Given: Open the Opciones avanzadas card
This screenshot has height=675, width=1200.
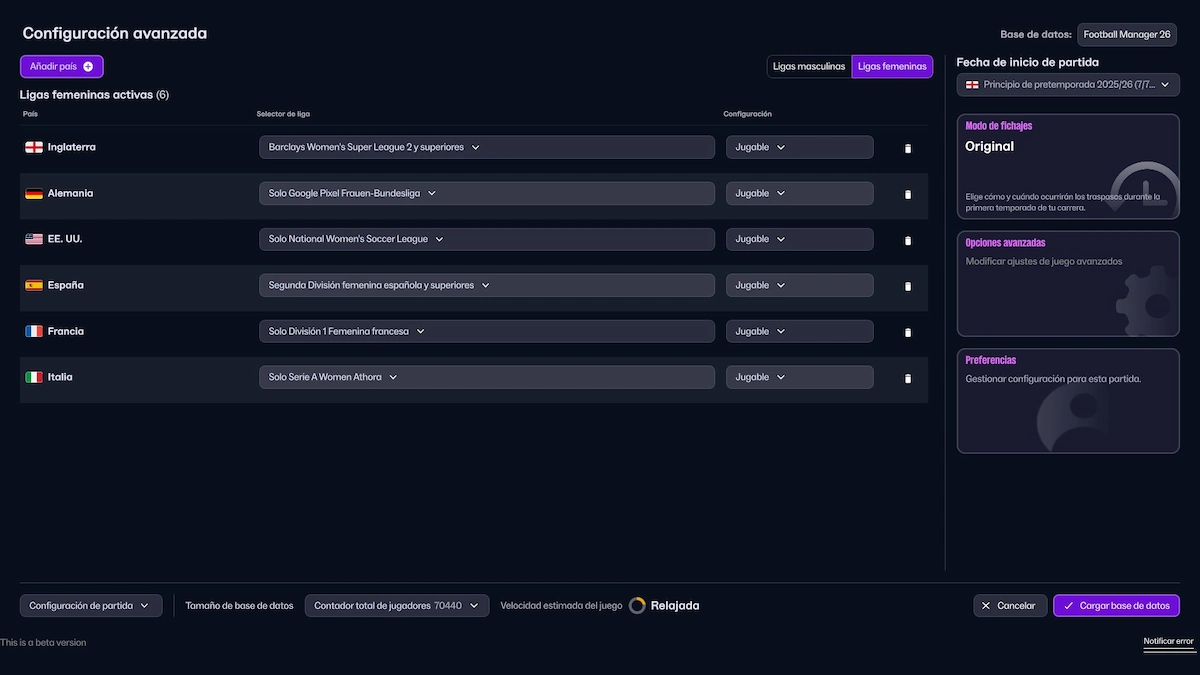Looking at the screenshot, I should pyautogui.click(x=1068, y=284).
